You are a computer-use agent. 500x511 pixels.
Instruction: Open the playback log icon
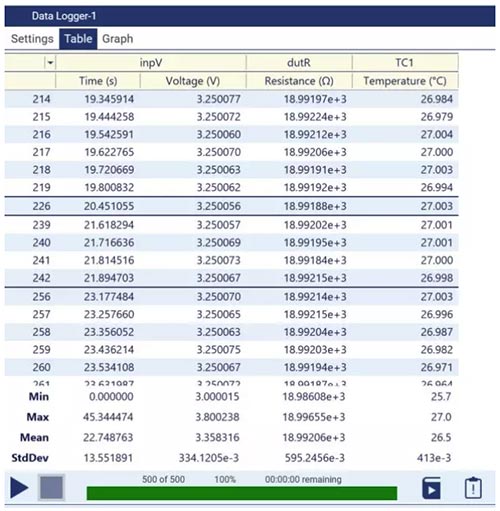pyautogui.click(x=432, y=488)
